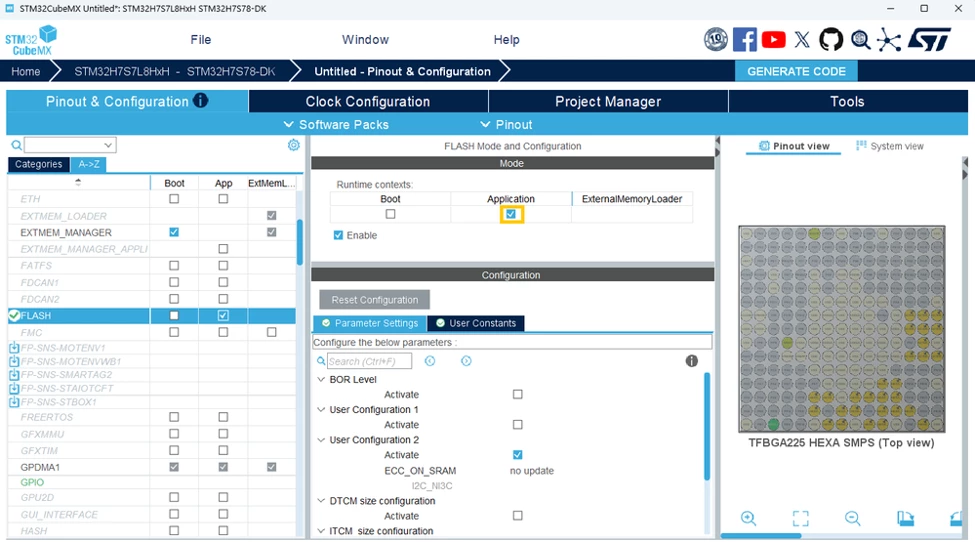This screenshot has height=542, width=975.
Task: Click the download icon for FP-SNS-MOTENV1
Action: click(14, 348)
